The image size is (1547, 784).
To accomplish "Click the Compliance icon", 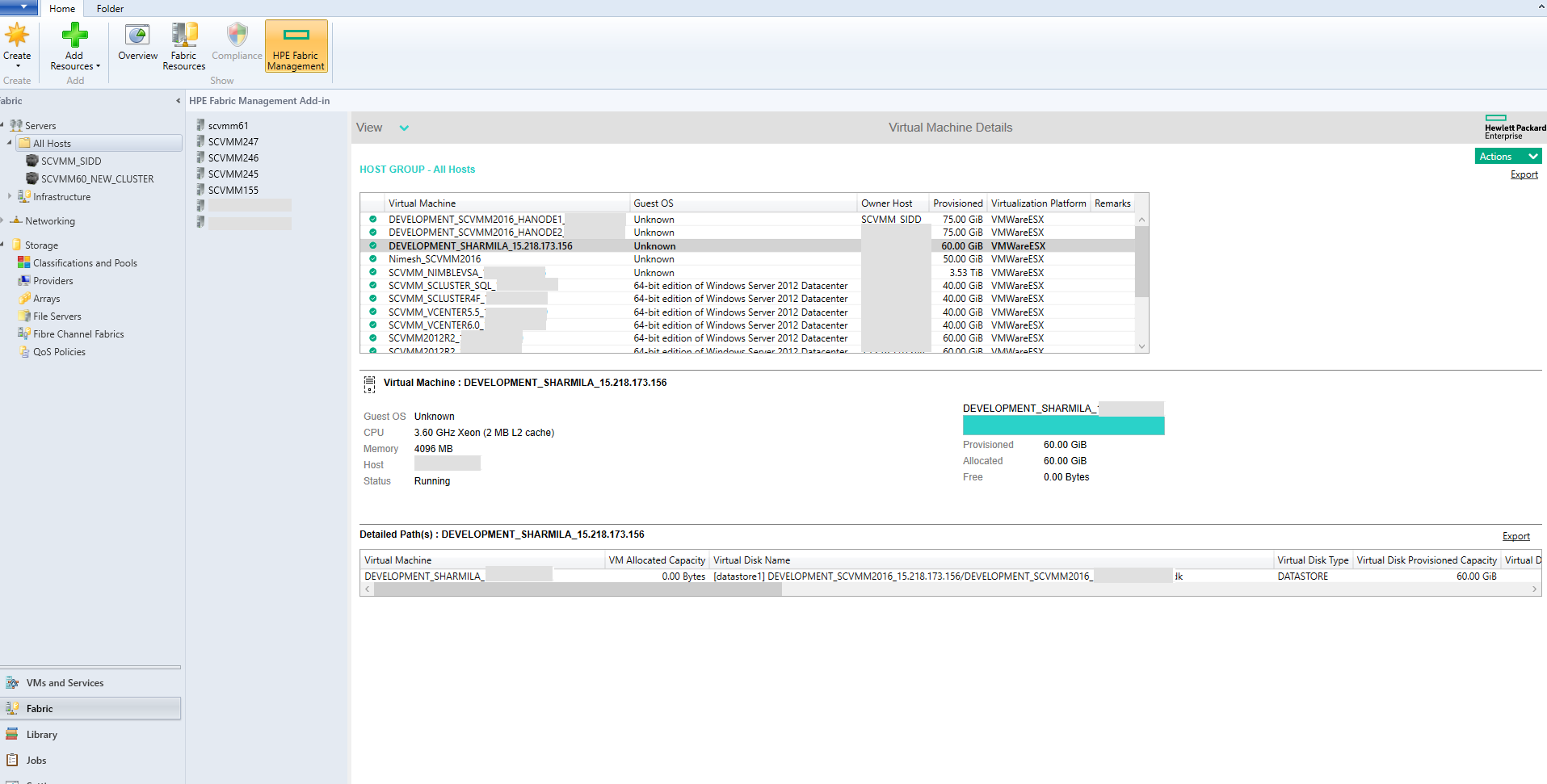I will [x=236, y=44].
